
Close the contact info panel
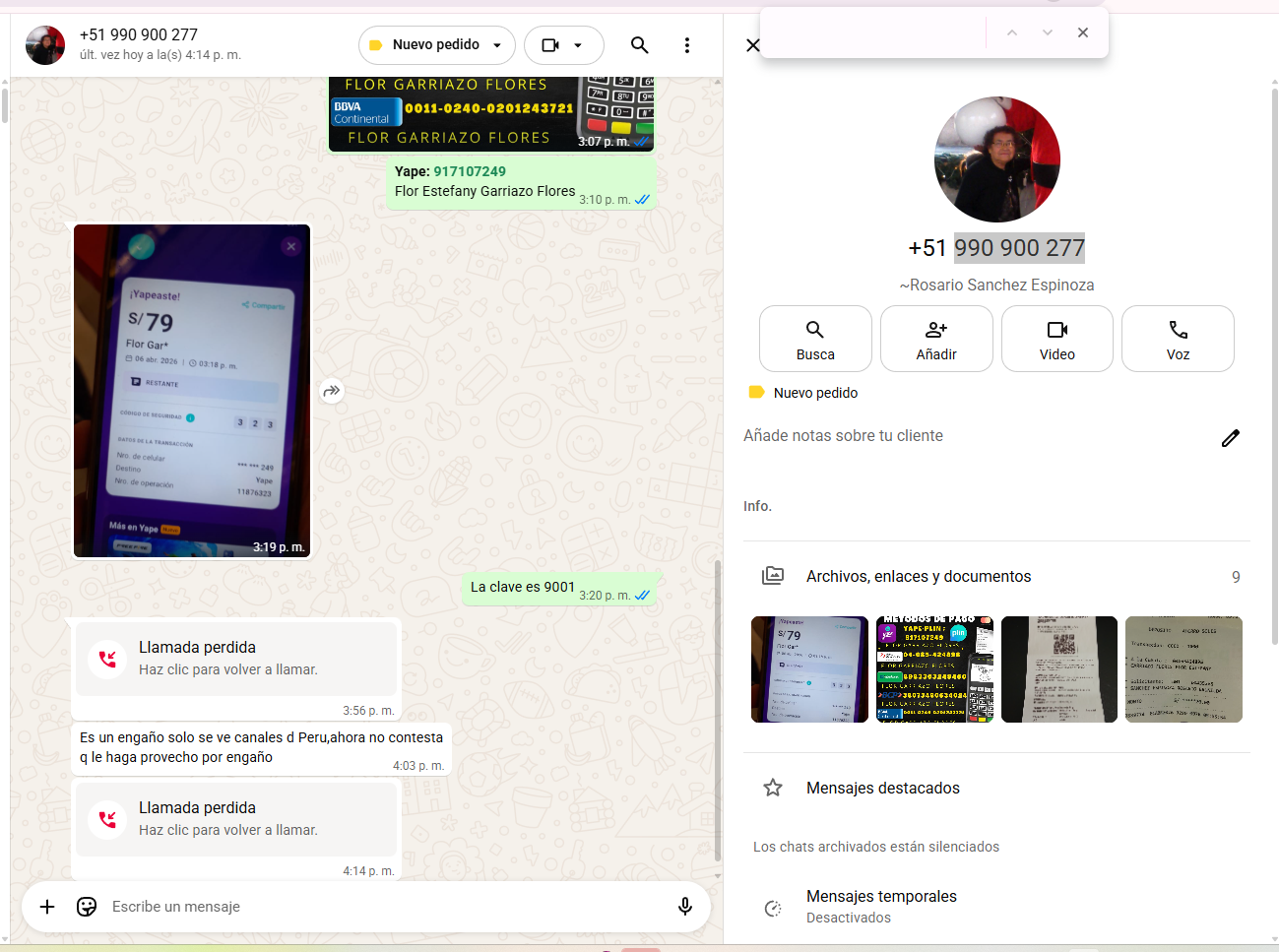(753, 45)
